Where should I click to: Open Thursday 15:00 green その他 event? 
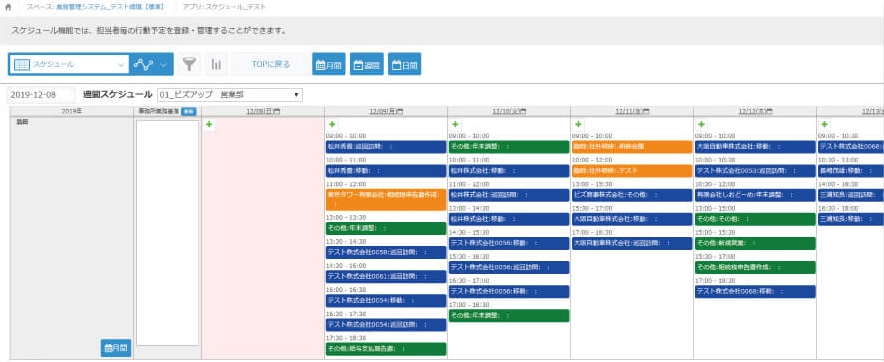tap(755, 243)
